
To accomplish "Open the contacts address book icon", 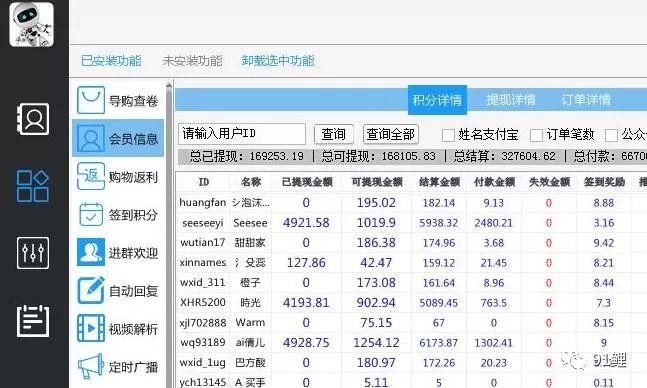I will [33, 120].
